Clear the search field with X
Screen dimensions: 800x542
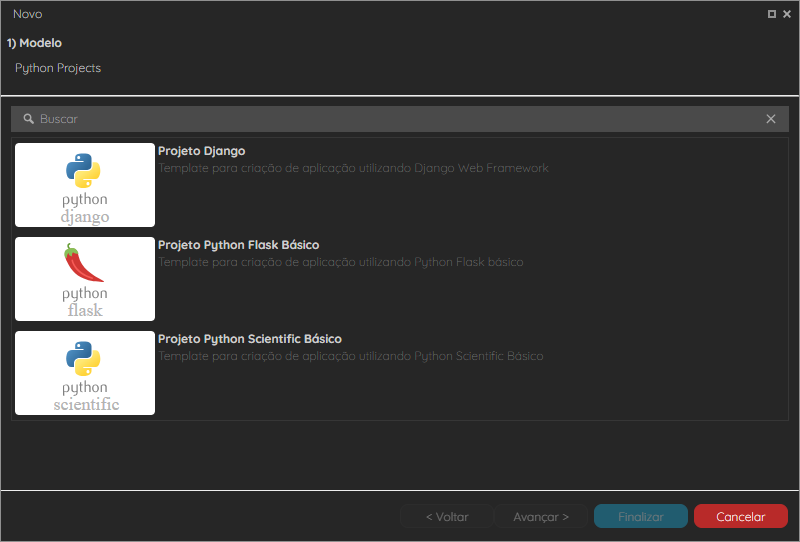[x=770, y=119]
